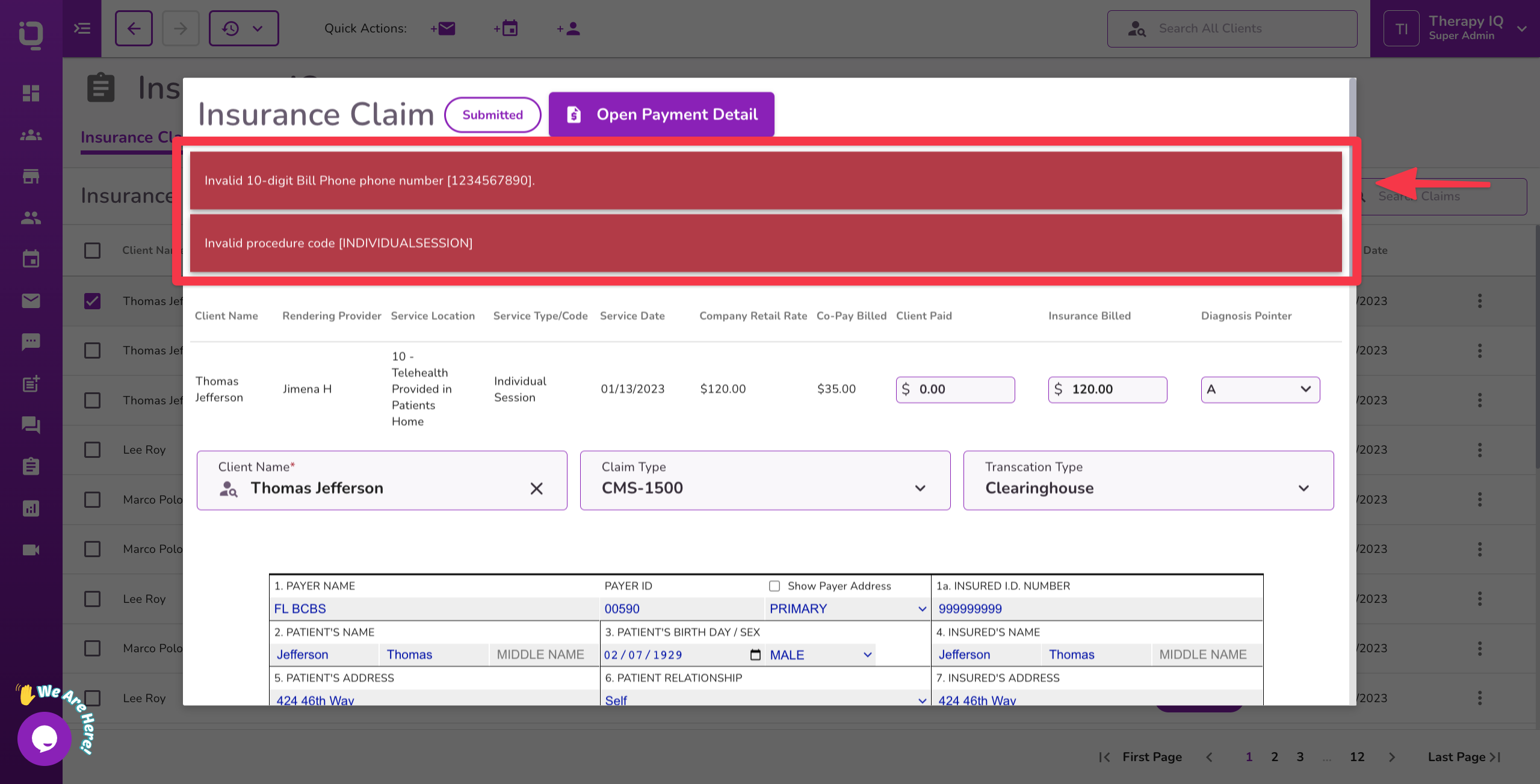Open the Video camera icon in the sidebar
The image size is (1540, 784).
30,549
